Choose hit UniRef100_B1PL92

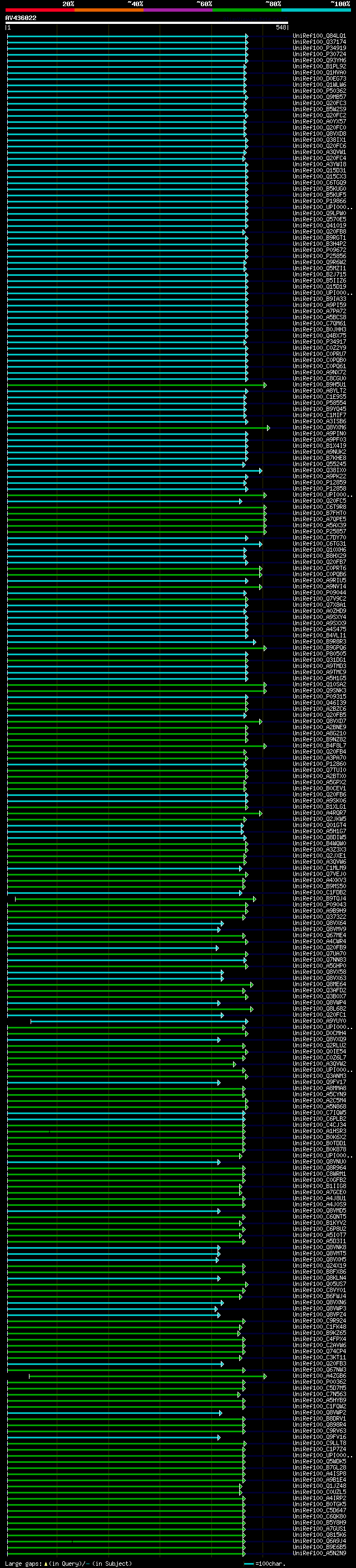319,66
